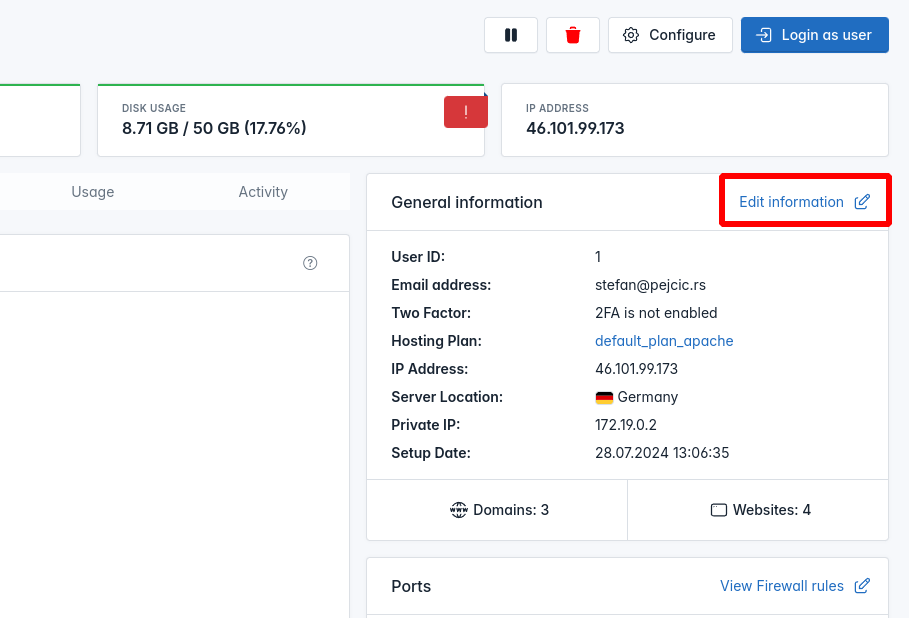The width and height of the screenshot is (909, 618).
Task: Select the IP Address card at top
Action: coord(694,120)
